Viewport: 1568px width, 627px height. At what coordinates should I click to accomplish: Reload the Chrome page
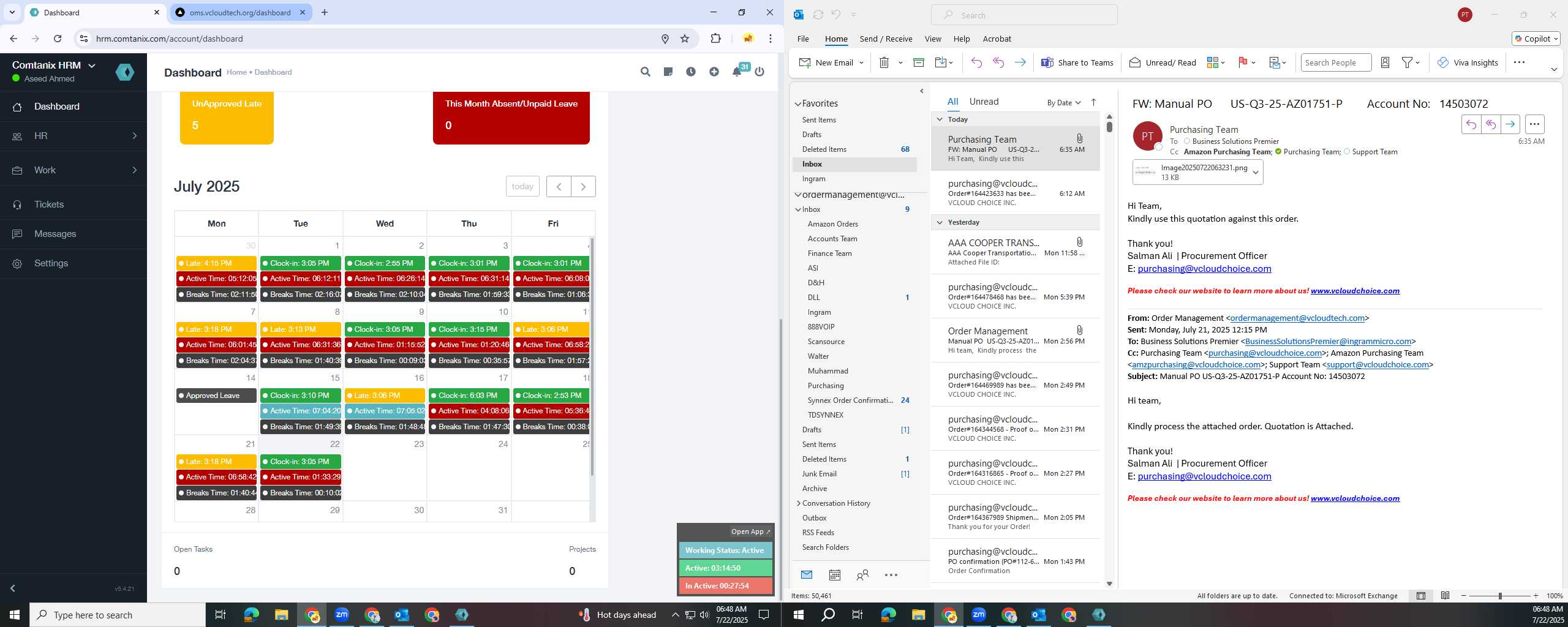pyautogui.click(x=58, y=39)
